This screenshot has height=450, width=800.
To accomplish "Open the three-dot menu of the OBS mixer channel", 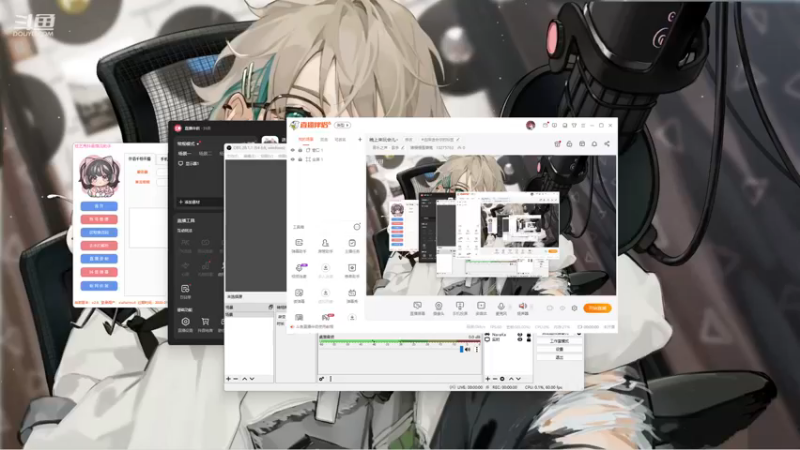I will (477, 349).
